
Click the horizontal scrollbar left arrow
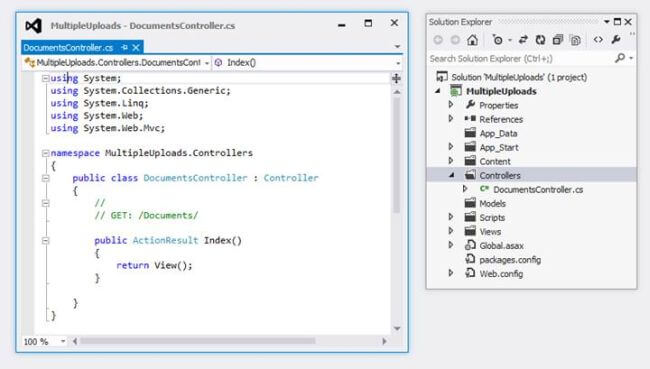(75, 341)
